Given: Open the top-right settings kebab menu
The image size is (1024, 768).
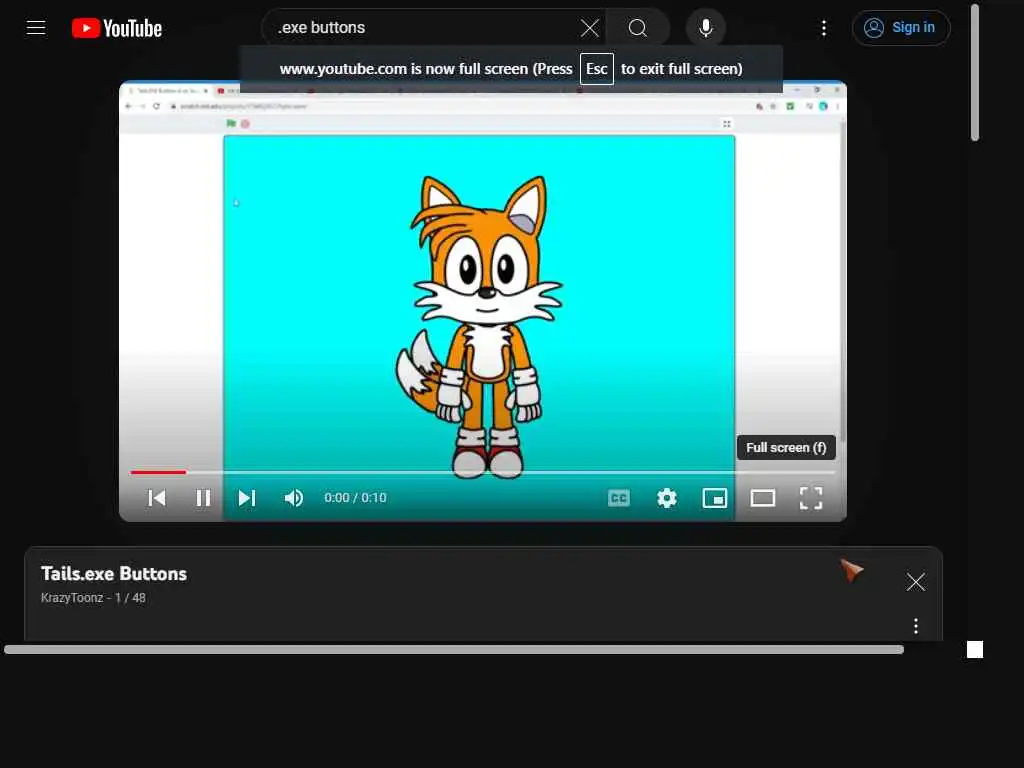Looking at the screenshot, I should (824, 28).
